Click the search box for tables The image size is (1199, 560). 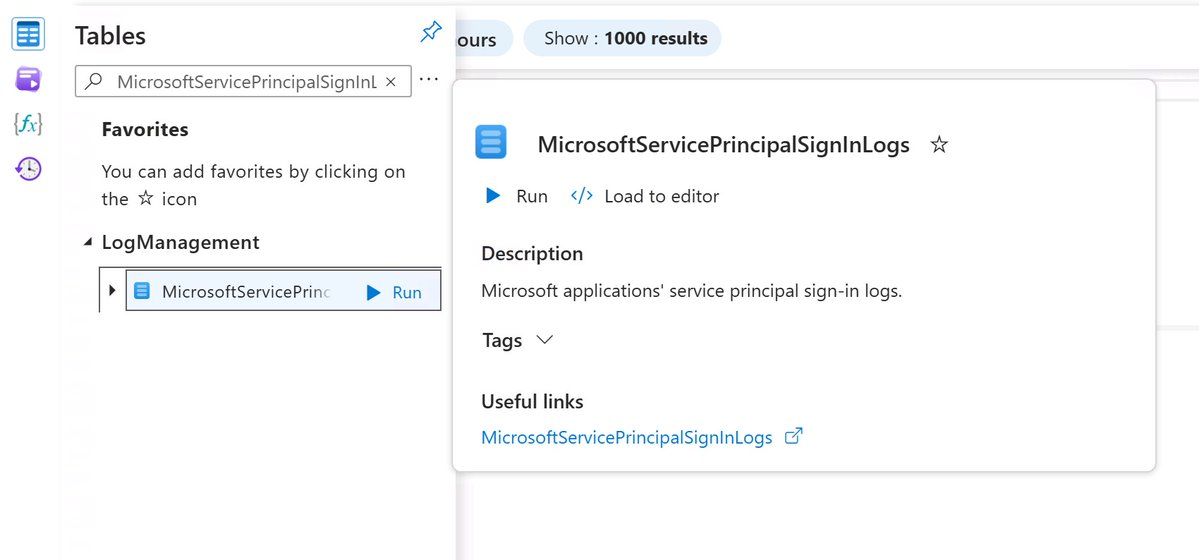point(243,81)
